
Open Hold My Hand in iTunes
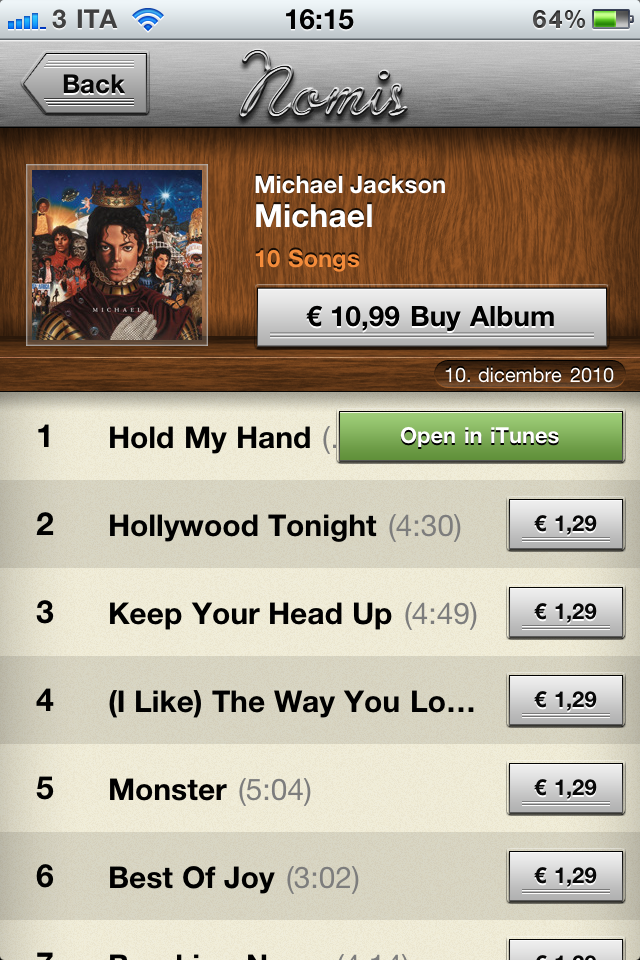[x=481, y=437]
